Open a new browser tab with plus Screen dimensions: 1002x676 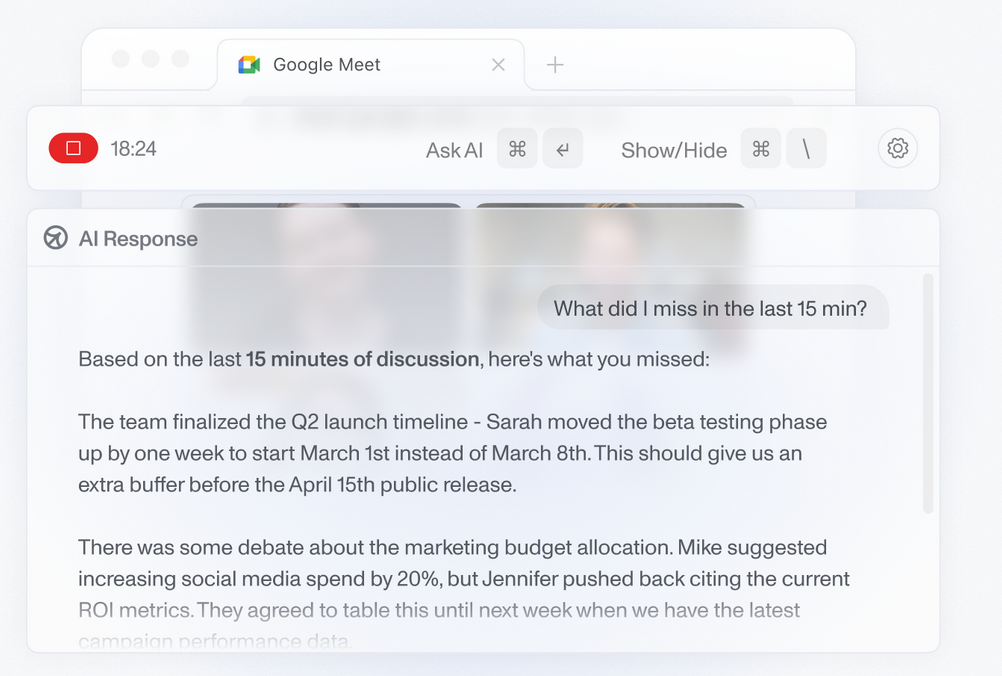coord(555,65)
